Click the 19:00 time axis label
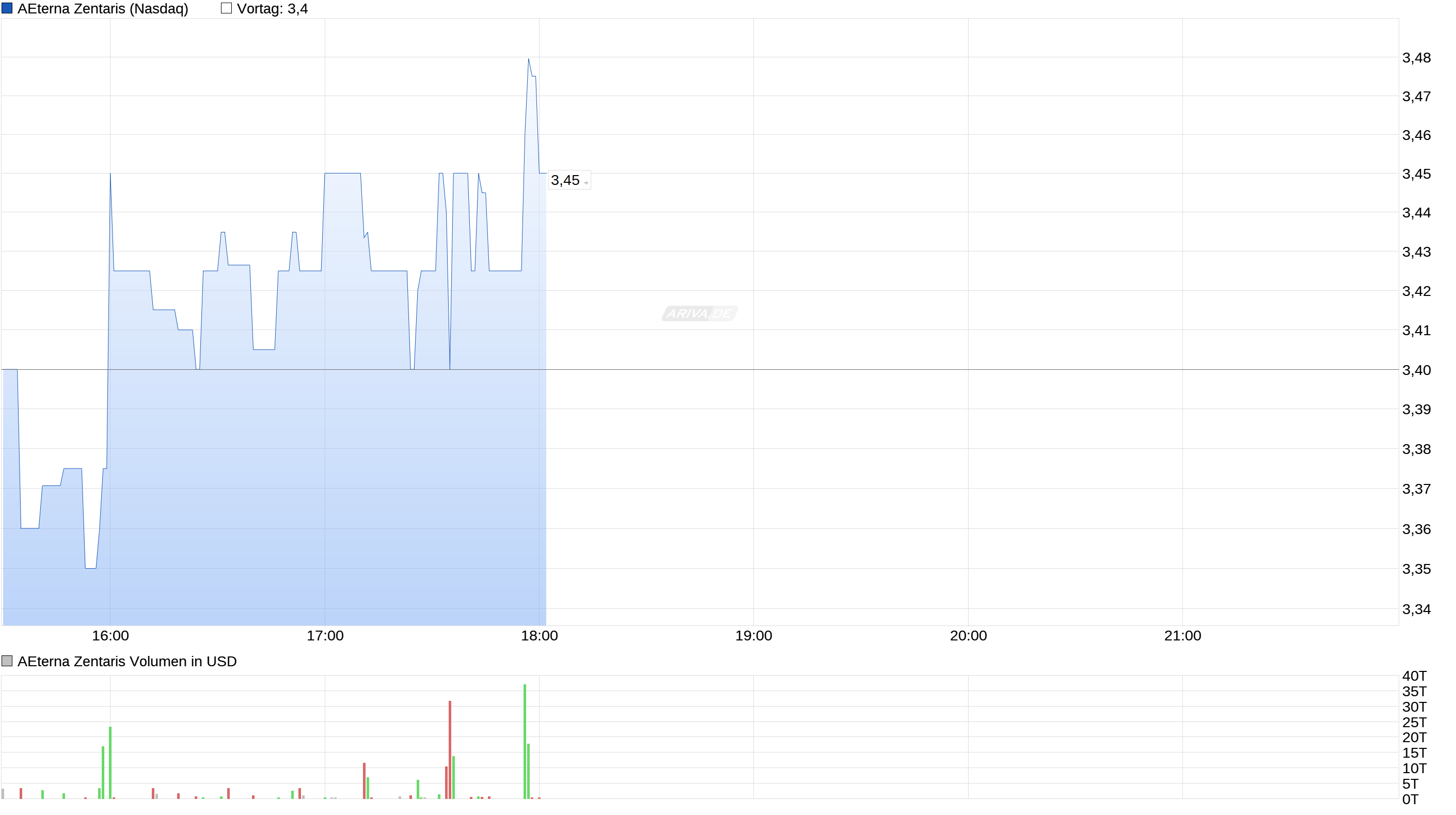Viewport: 1456px width, 815px height. [753, 636]
